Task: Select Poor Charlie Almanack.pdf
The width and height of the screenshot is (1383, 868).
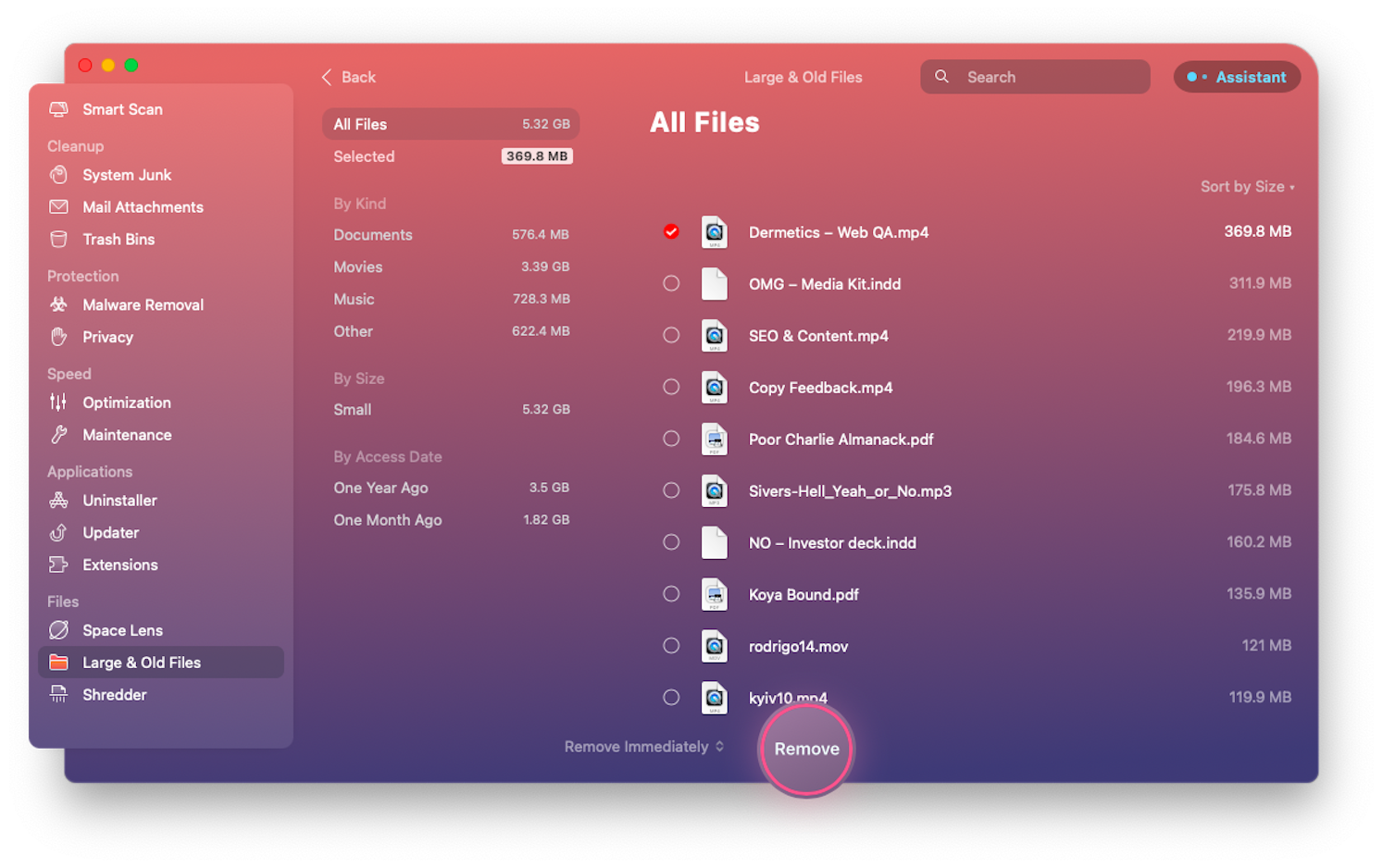Action: click(671, 439)
